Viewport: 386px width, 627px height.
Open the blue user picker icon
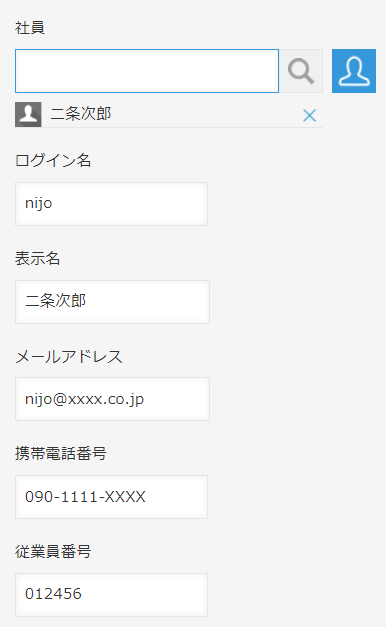point(354,71)
